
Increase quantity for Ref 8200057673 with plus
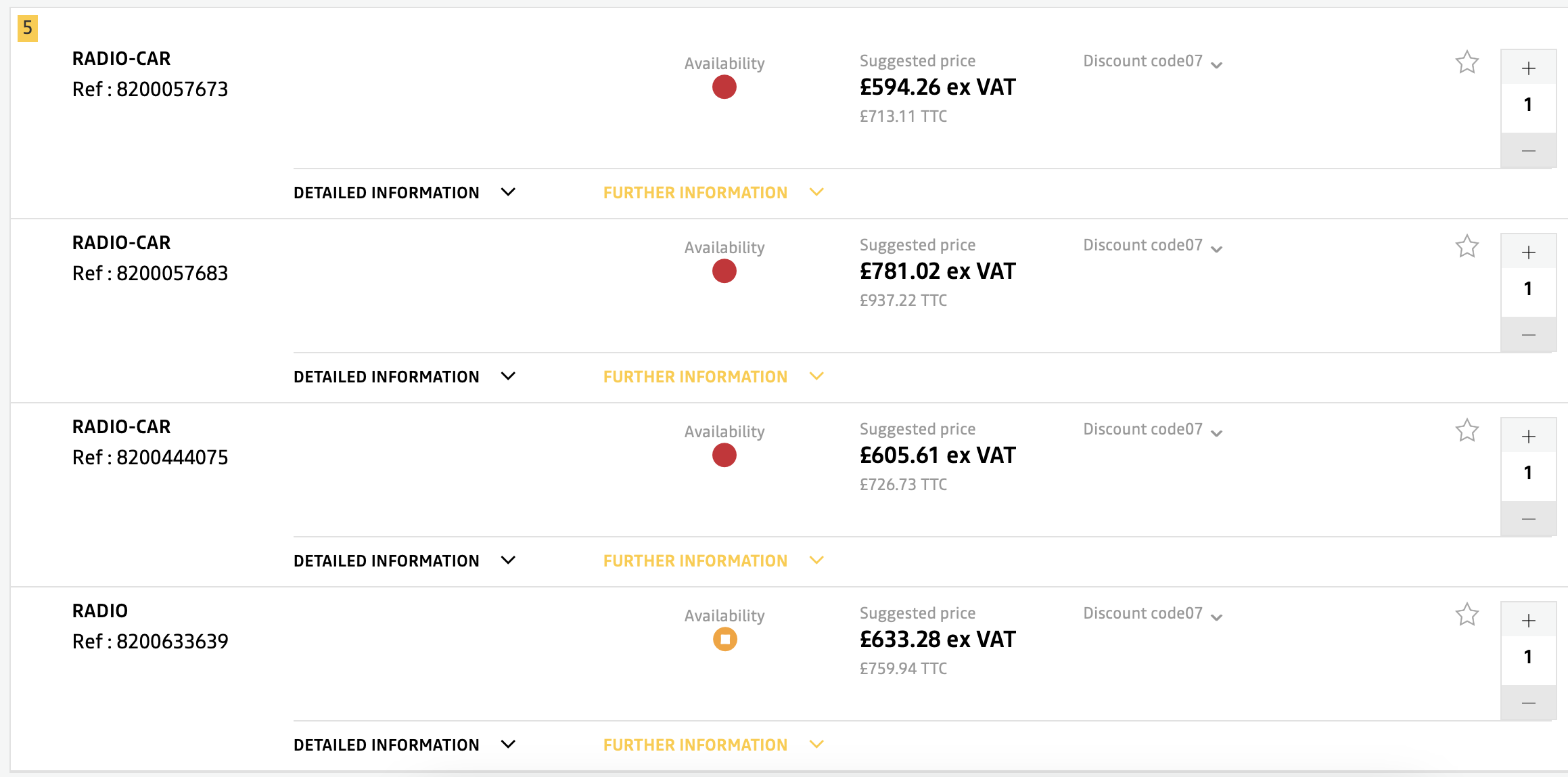[x=1528, y=68]
